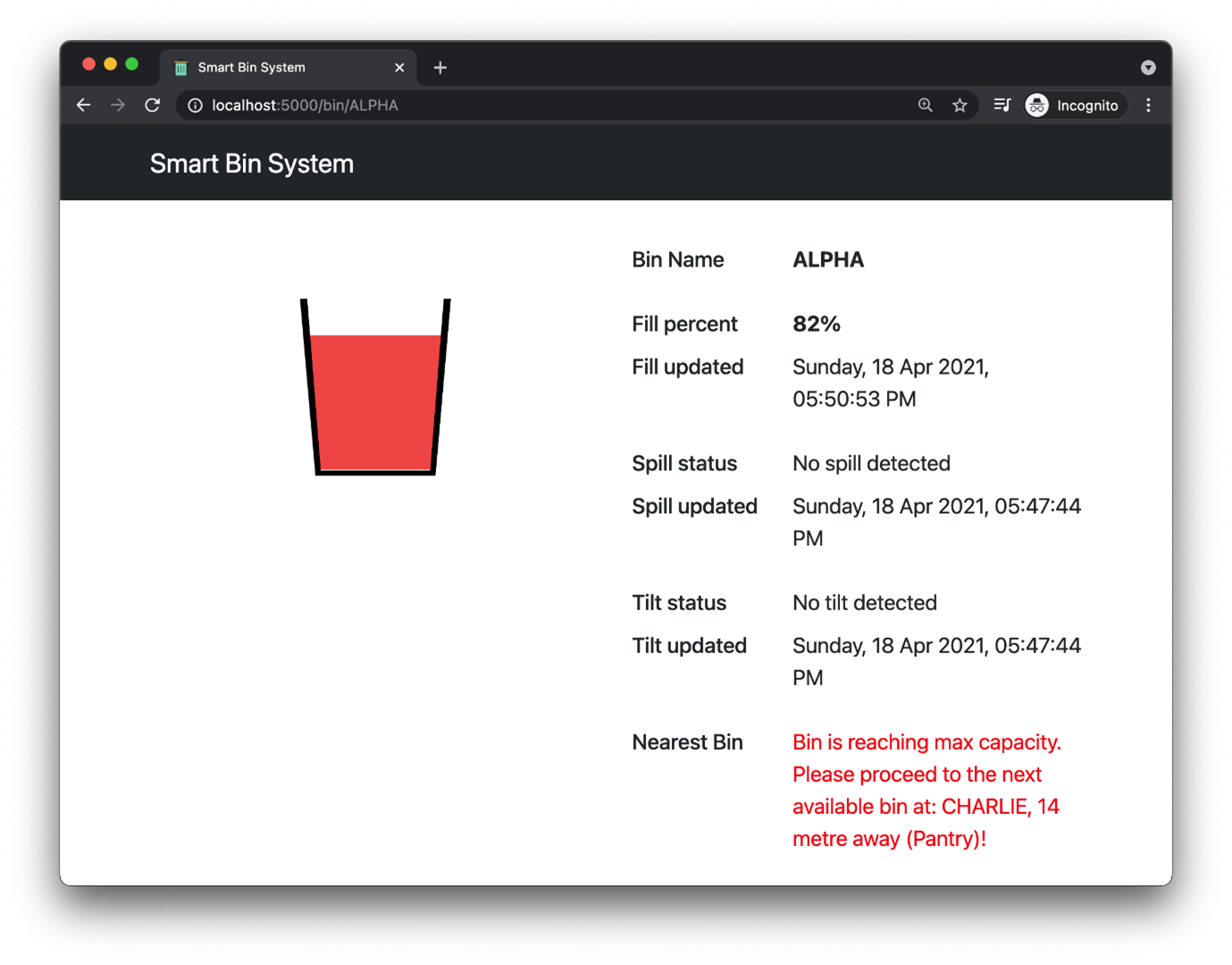This screenshot has height=965, width=1232.
Task: Close the Smart Bin System tab
Action: coord(399,68)
